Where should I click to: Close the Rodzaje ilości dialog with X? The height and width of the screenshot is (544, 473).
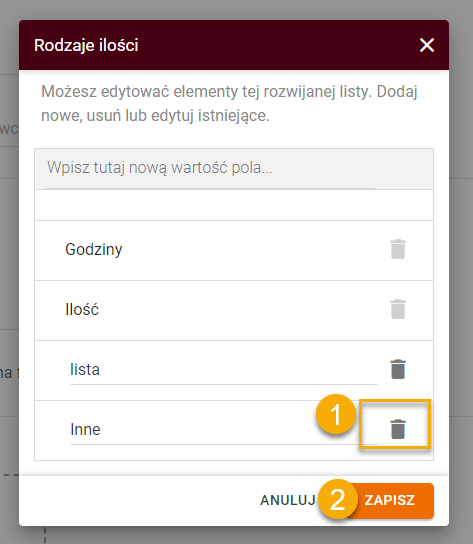click(426, 45)
